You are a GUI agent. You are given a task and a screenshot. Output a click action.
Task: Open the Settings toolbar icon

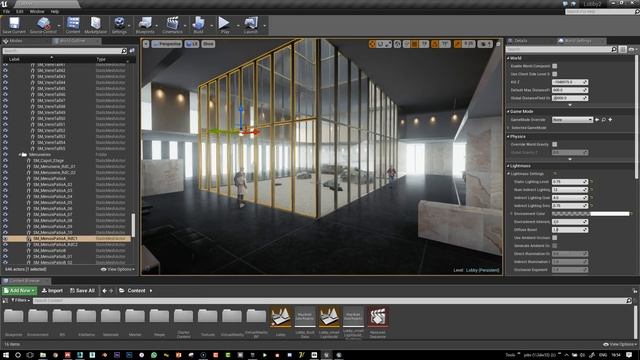(119, 24)
